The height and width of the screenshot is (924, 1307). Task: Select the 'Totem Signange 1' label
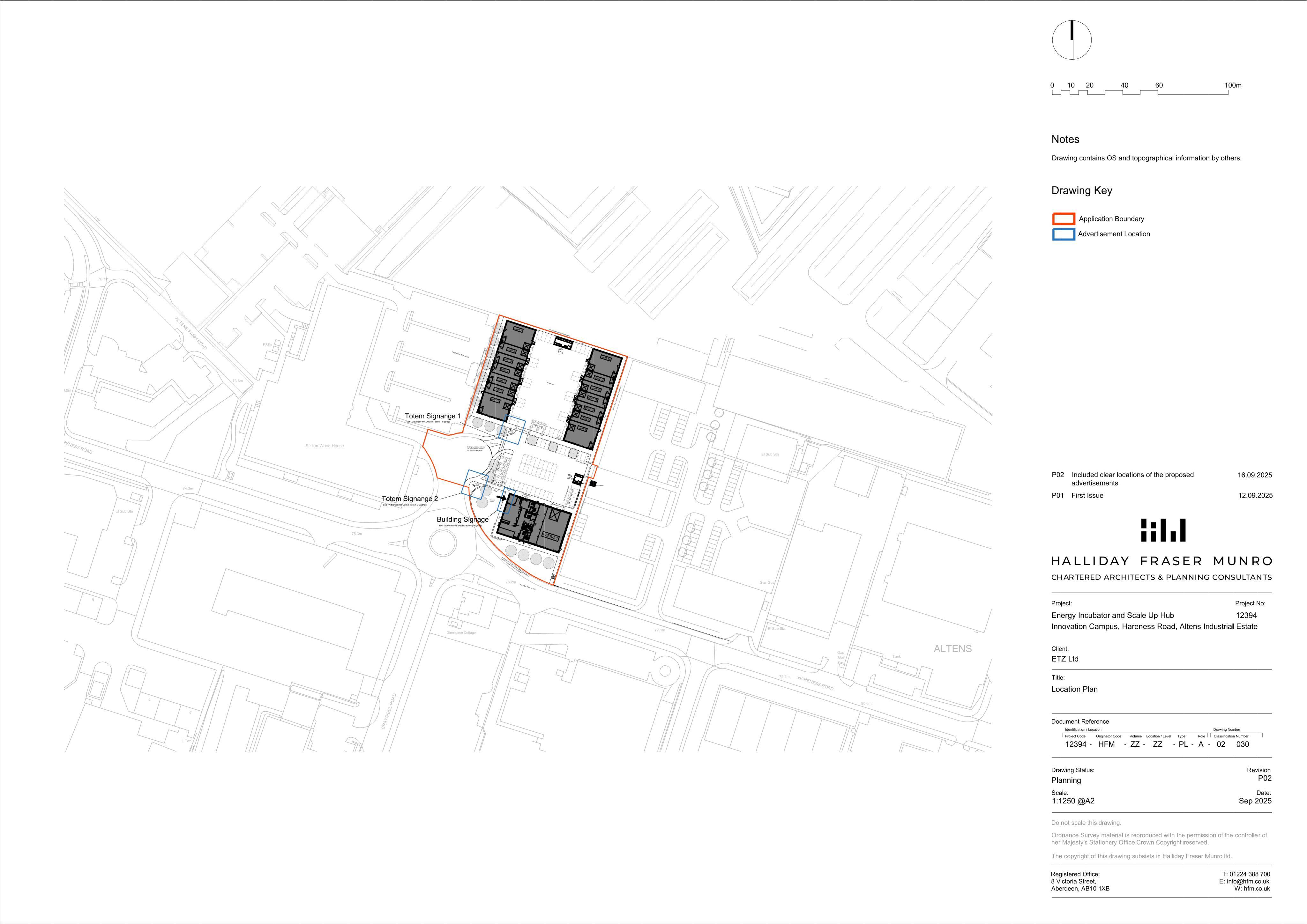point(433,416)
